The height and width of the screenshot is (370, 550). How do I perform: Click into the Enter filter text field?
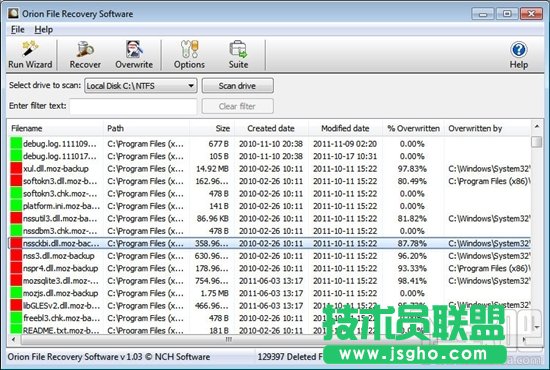[x=133, y=106]
